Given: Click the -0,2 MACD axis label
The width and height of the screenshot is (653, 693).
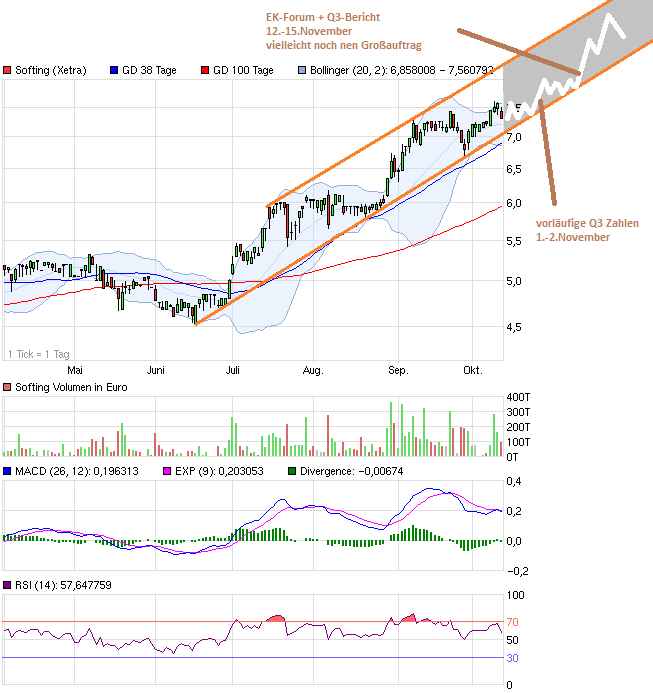Looking at the screenshot, I should click(x=517, y=571).
